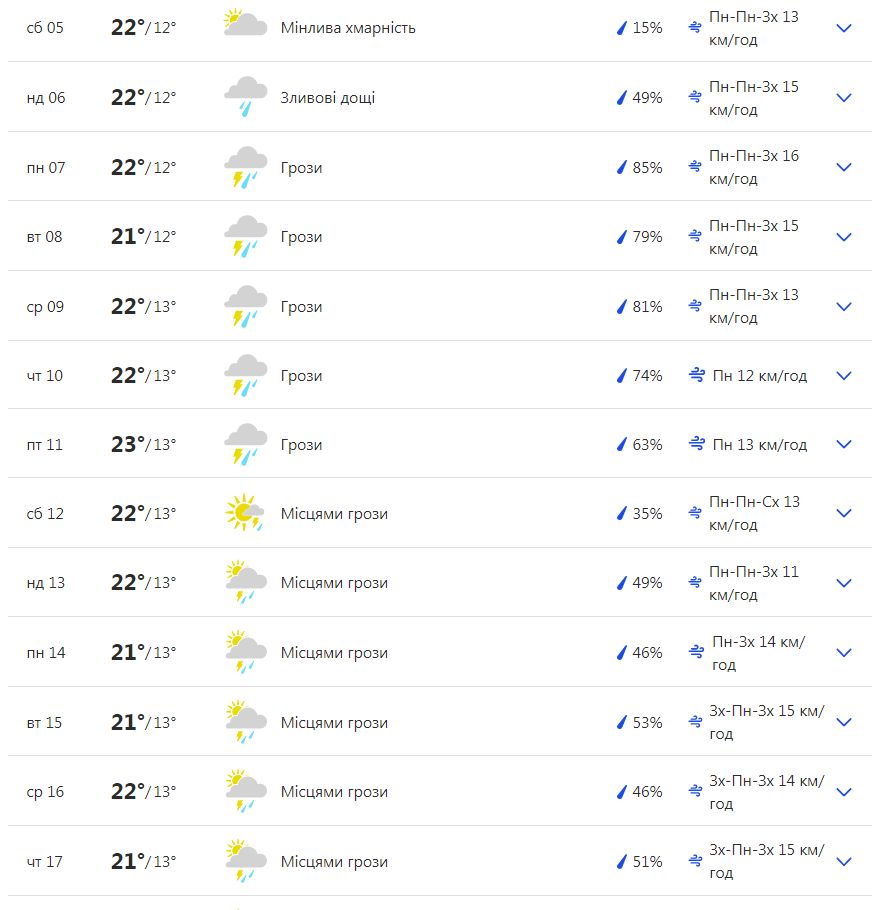Click the wind icon for чт 10
The width and height of the screenshot is (881, 910).
coord(696,375)
